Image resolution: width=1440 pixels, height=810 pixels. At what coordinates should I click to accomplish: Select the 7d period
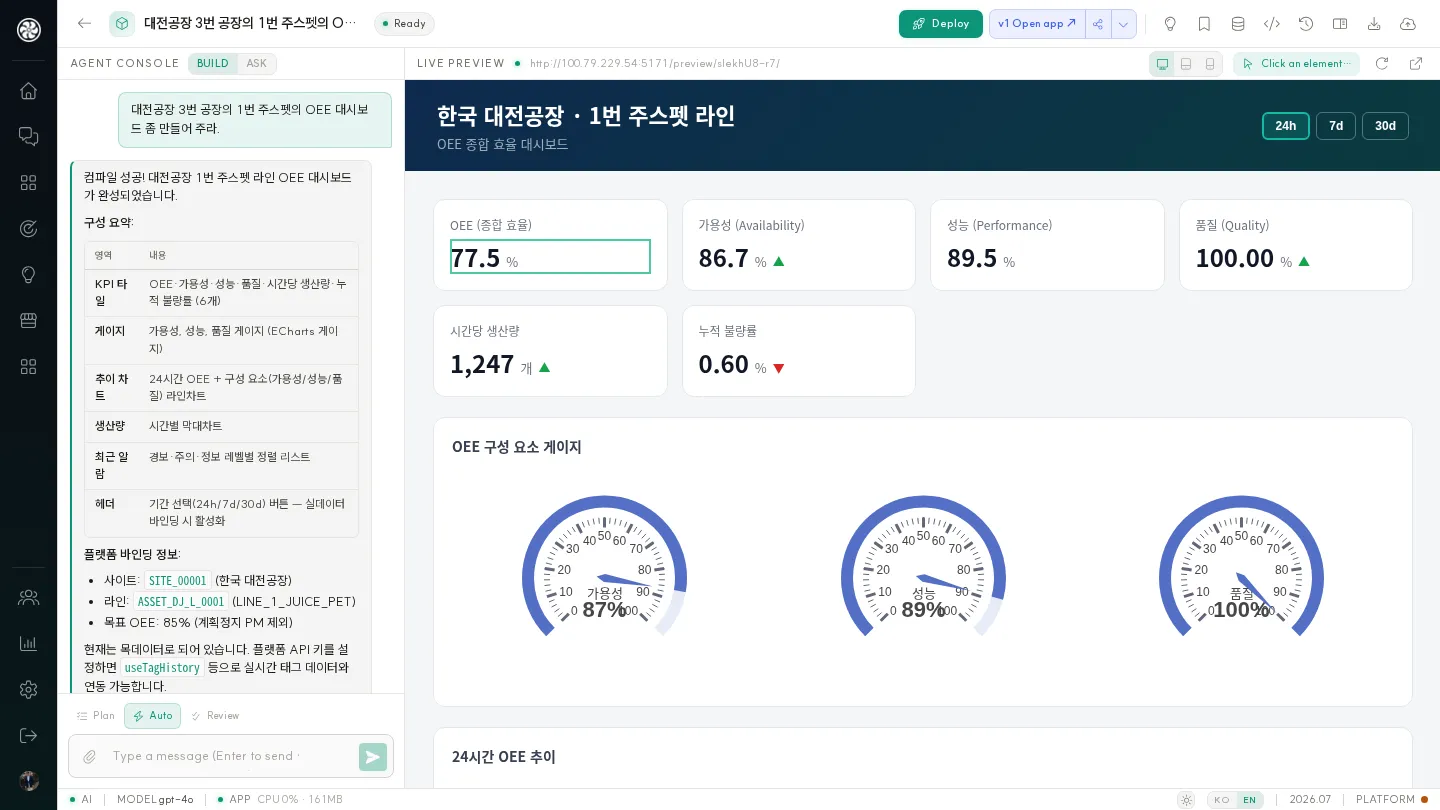tap(1336, 126)
